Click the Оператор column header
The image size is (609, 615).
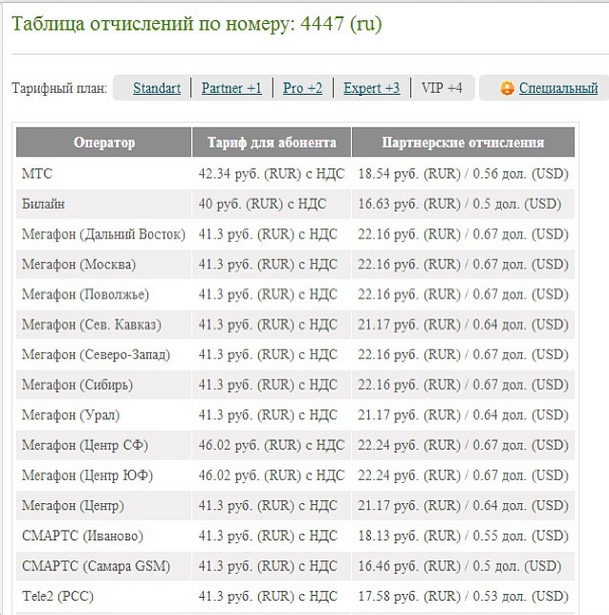tap(104, 142)
